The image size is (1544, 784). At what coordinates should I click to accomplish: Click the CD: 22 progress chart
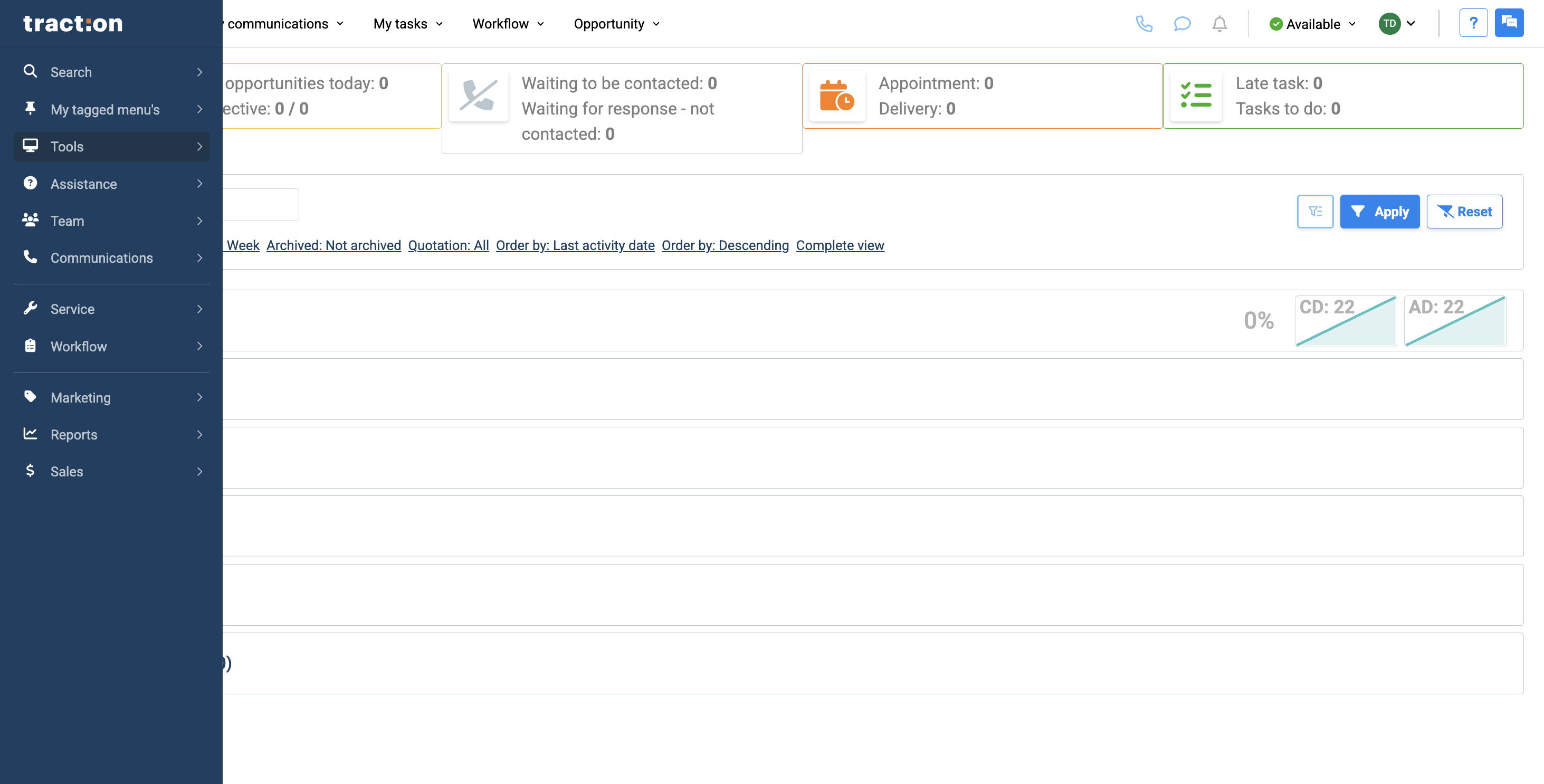point(1346,321)
